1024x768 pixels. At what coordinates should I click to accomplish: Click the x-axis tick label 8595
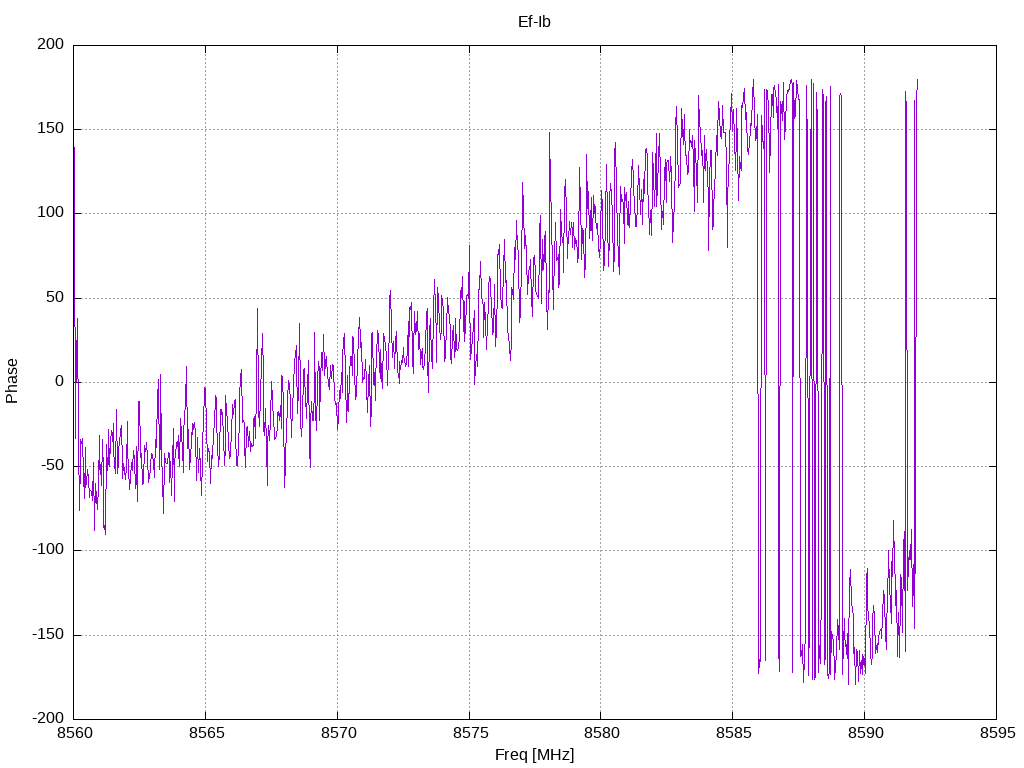[997, 733]
